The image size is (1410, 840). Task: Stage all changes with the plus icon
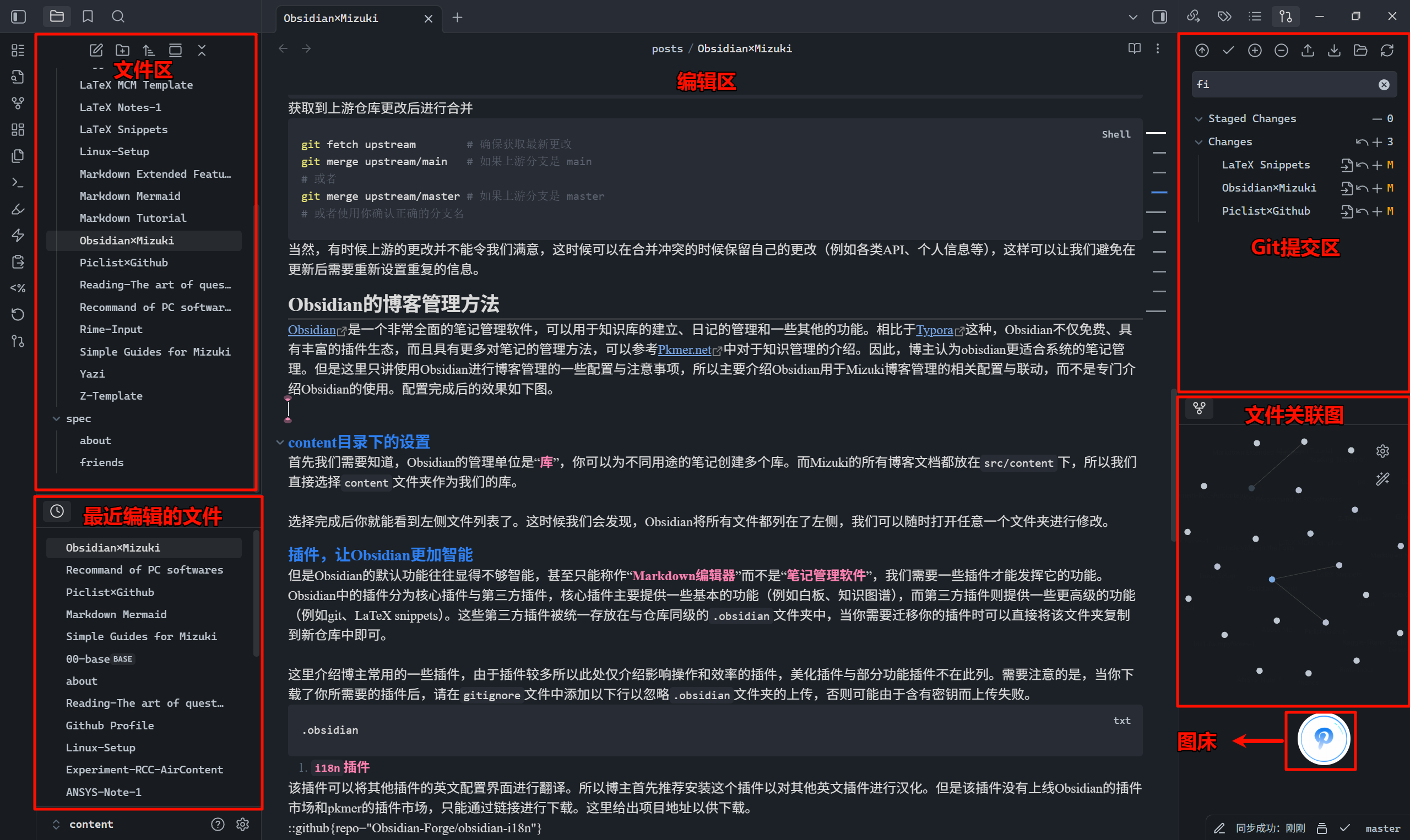coord(1254,50)
